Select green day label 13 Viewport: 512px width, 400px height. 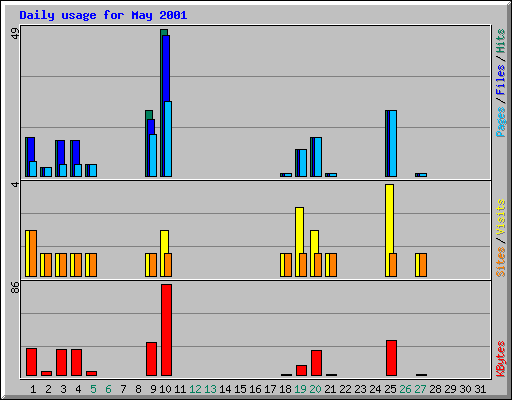coord(210,389)
